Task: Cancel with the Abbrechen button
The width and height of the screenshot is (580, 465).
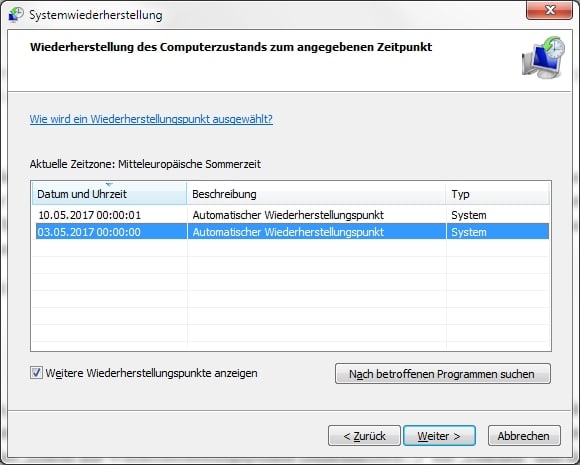Action: [524, 436]
